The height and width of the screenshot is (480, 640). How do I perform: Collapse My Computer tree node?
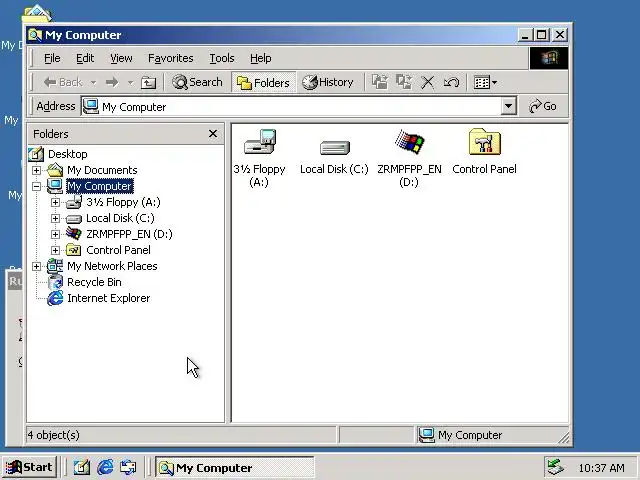(x=36, y=187)
